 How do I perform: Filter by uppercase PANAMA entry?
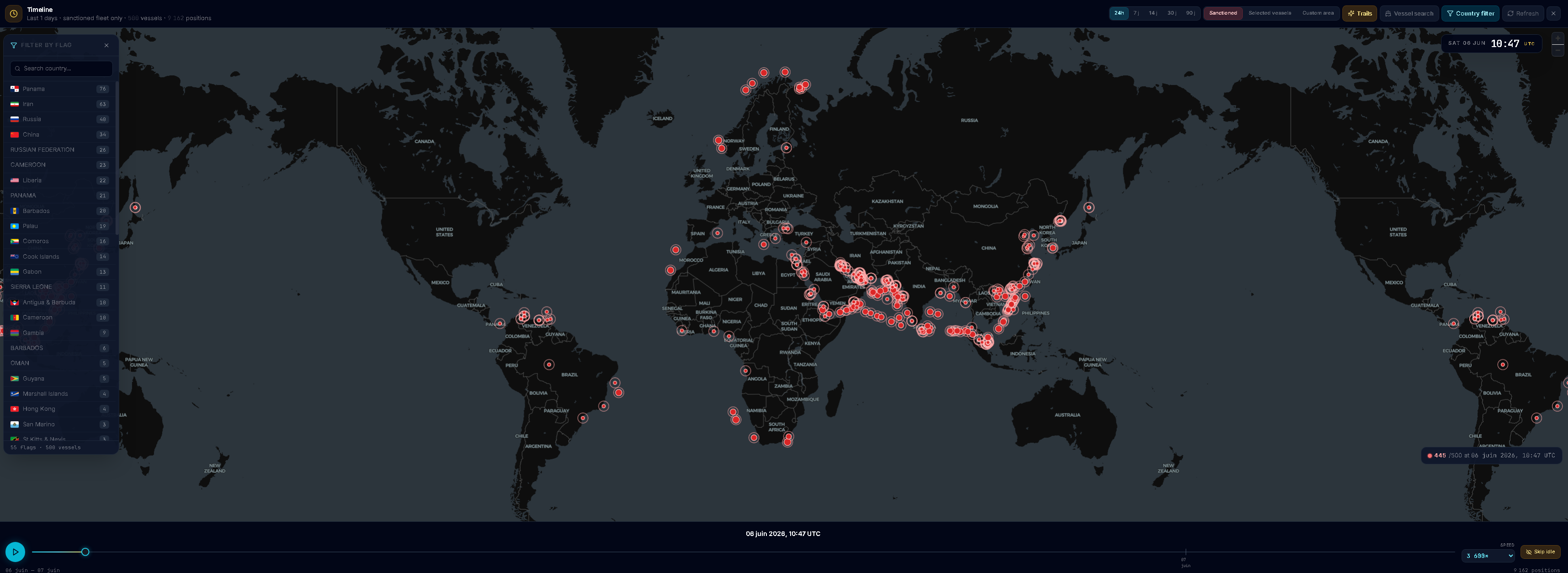coord(60,196)
